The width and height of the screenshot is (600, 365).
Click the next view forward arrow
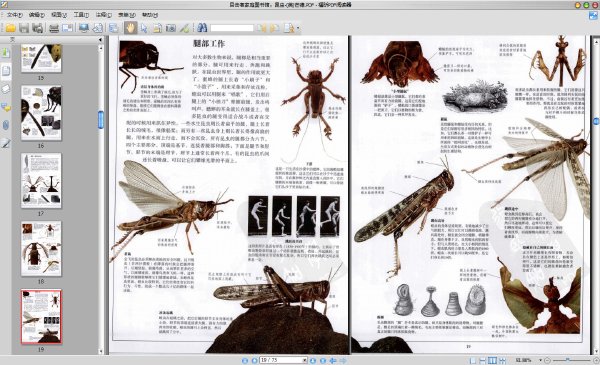coord(343,360)
